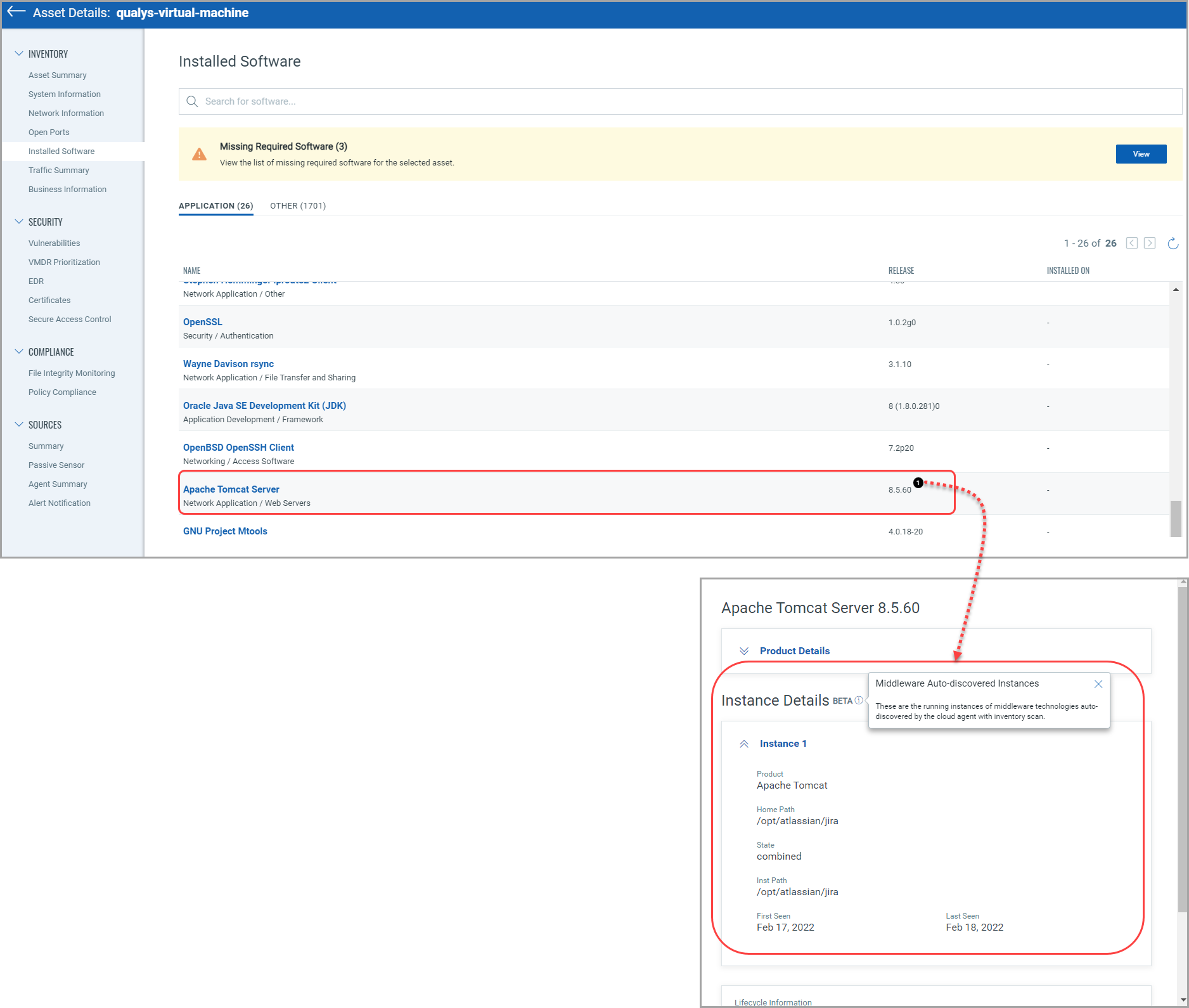Click the warning triangle in the missing software banner
This screenshot has height=1008, width=1189.
(x=199, y=154)
